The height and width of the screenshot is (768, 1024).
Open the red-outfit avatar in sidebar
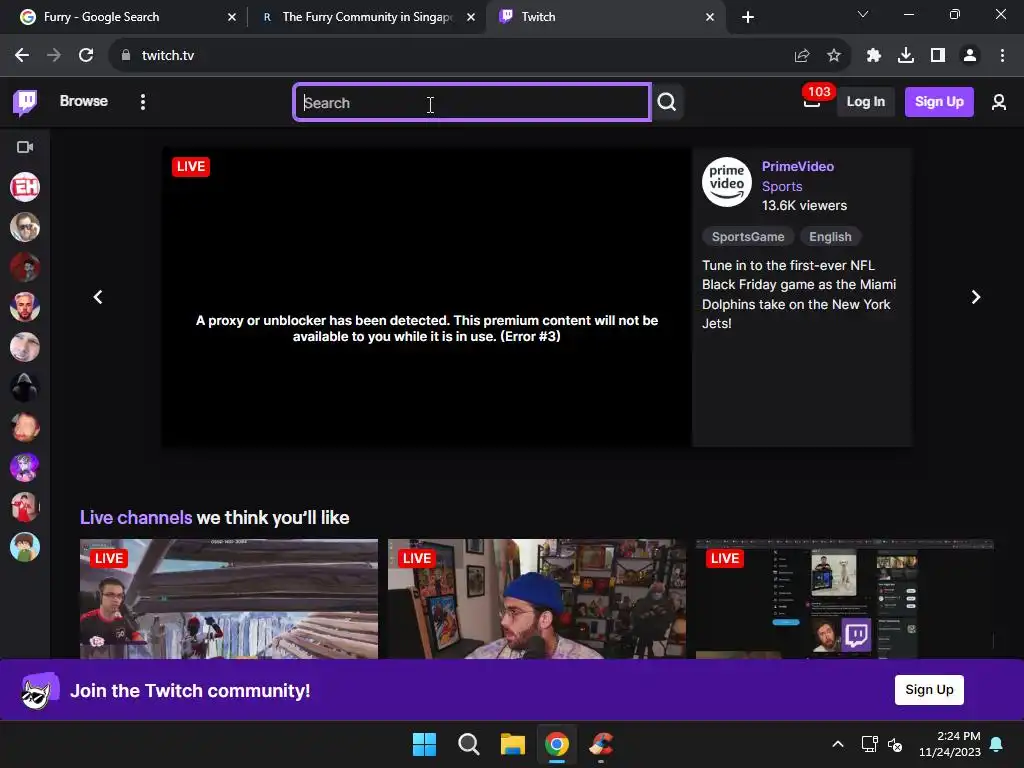tap(25, 507)
